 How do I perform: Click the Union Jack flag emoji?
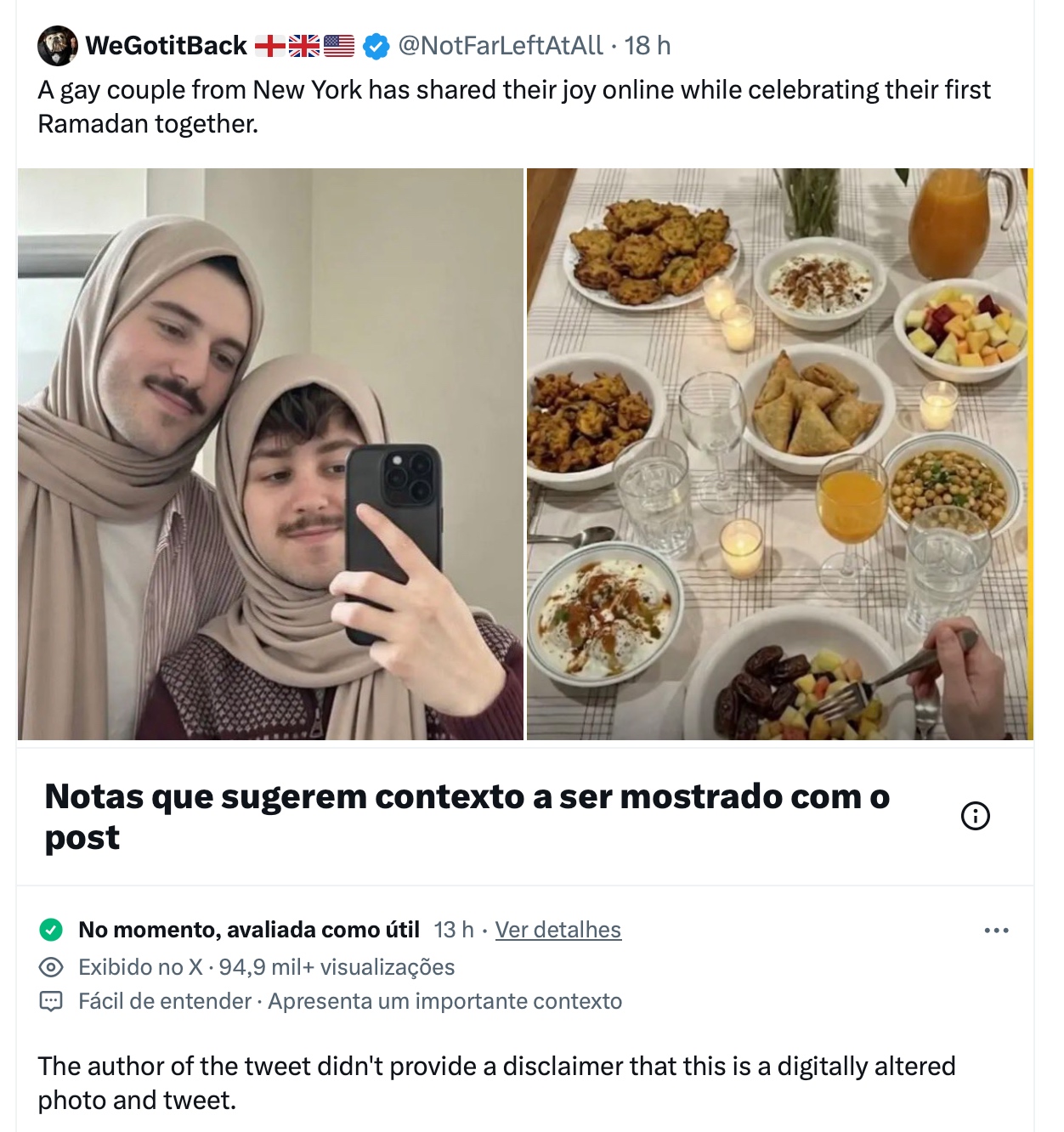tap(304, 46)
